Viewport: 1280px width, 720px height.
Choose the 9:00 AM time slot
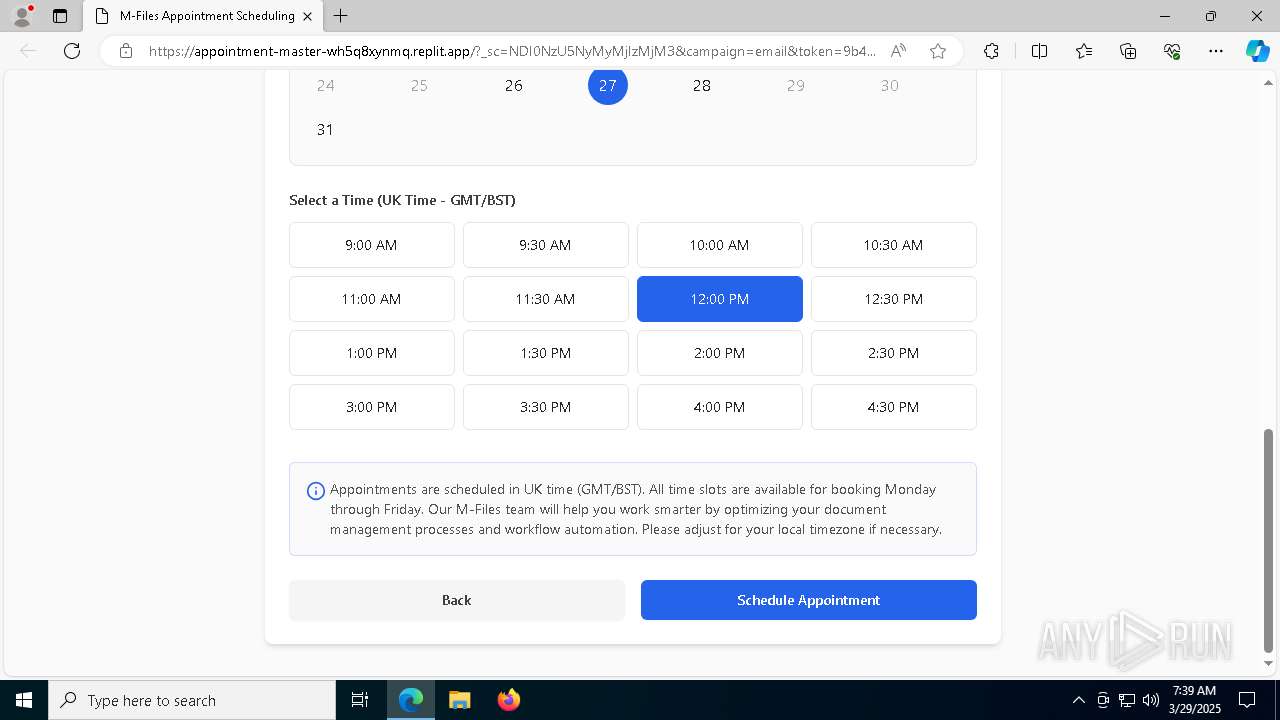coord(372,245)
